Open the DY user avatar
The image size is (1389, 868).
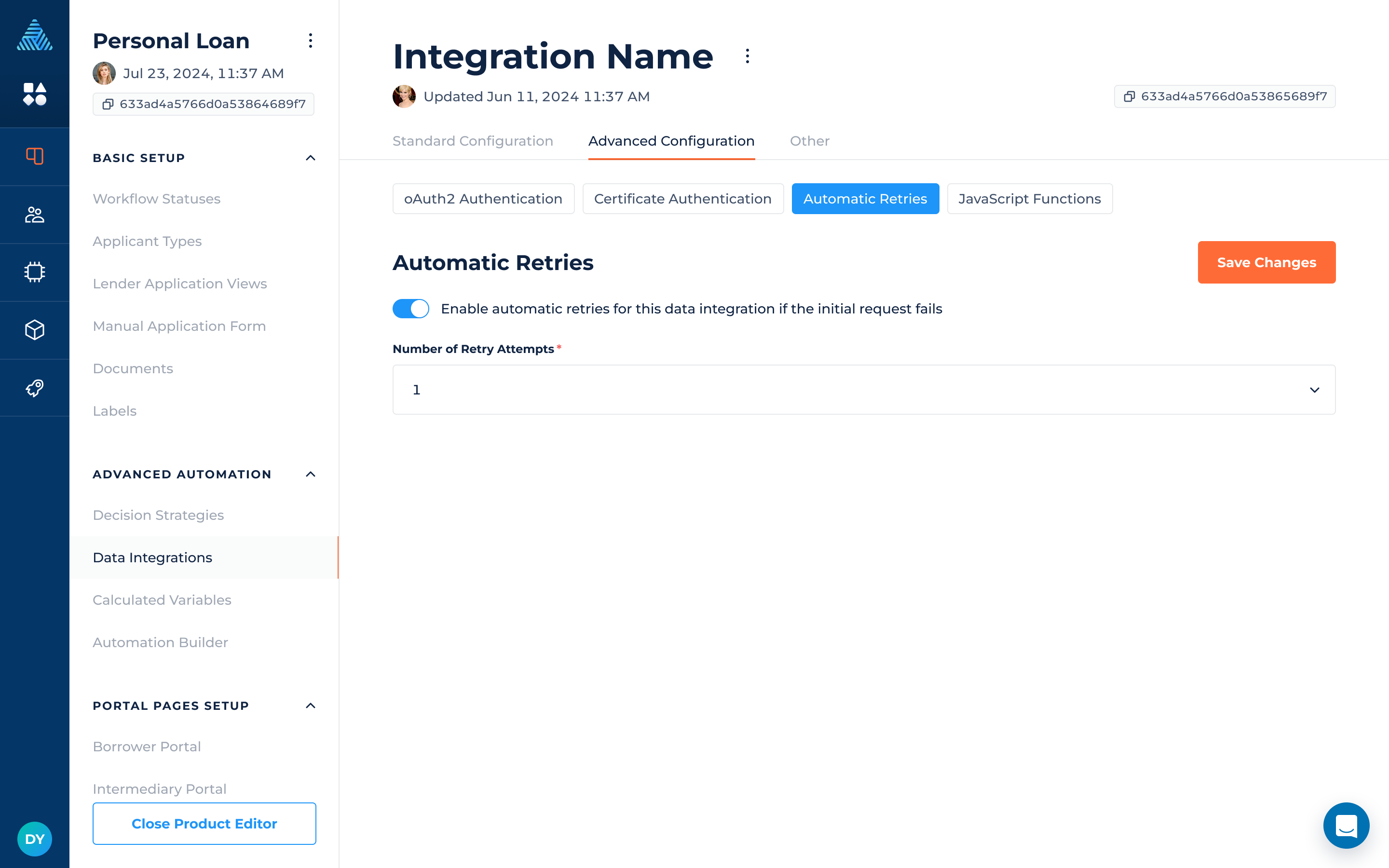point(34,839)
